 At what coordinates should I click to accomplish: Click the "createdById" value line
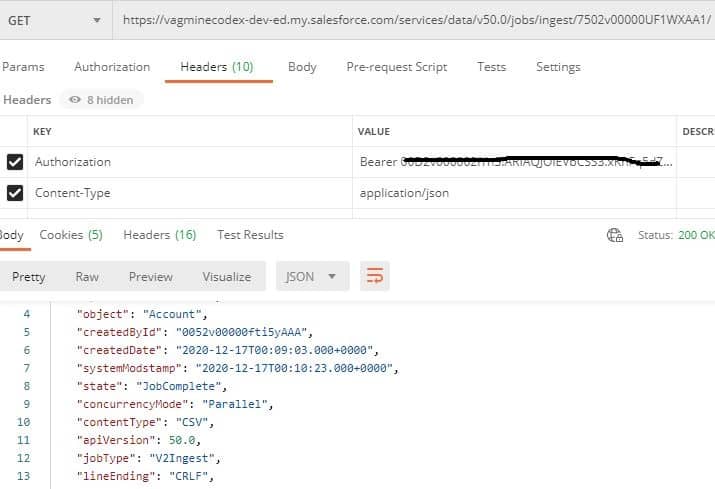pyautogui.click(x=195, y=332)
